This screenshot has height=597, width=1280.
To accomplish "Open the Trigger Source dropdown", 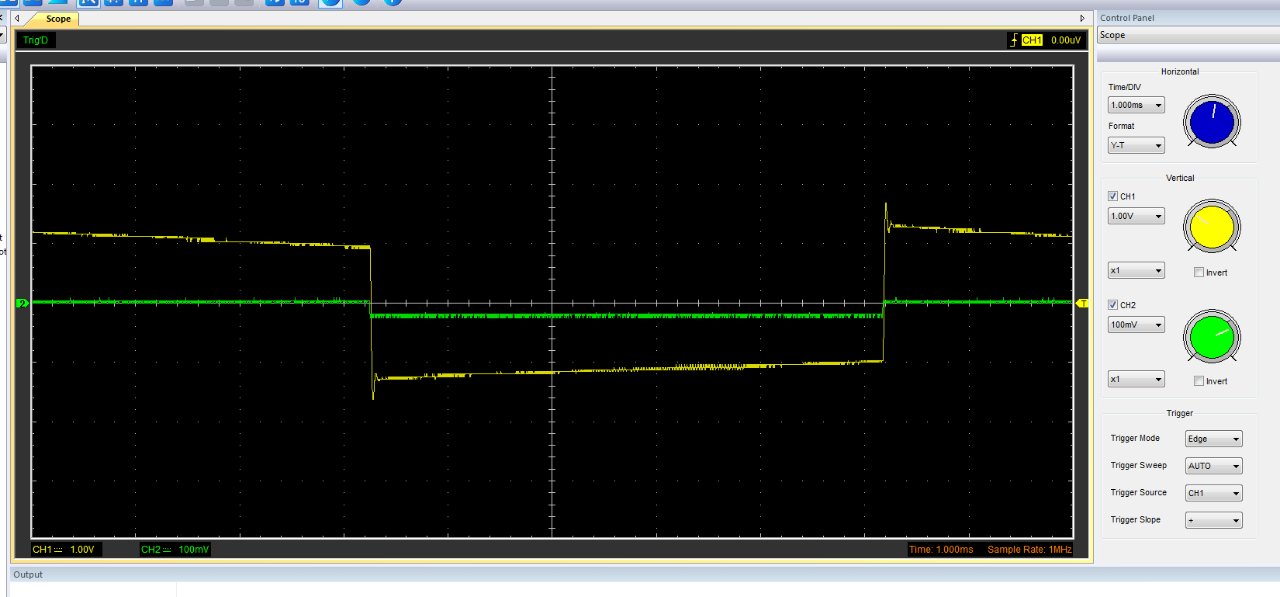I will [1213, 493].
